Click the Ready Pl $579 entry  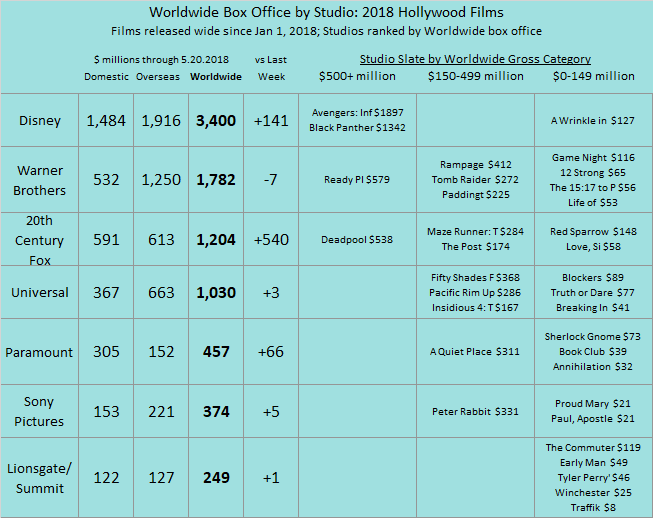(357, 180)
